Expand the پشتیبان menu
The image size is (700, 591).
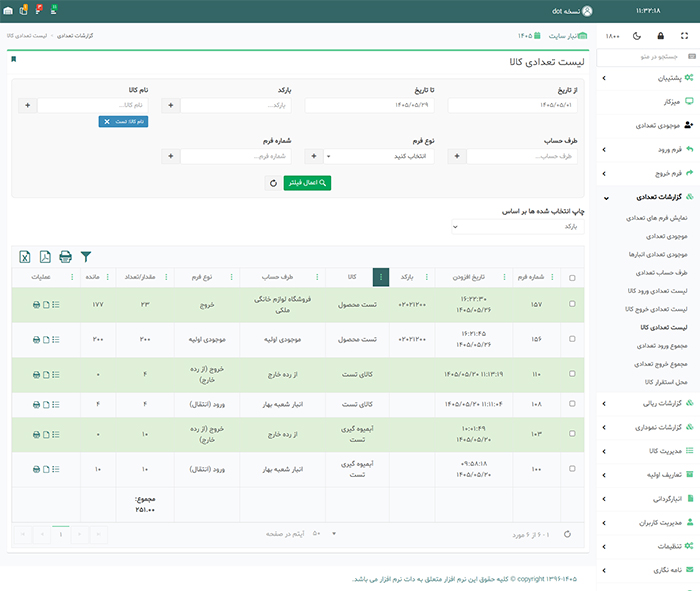pos(648,78)
